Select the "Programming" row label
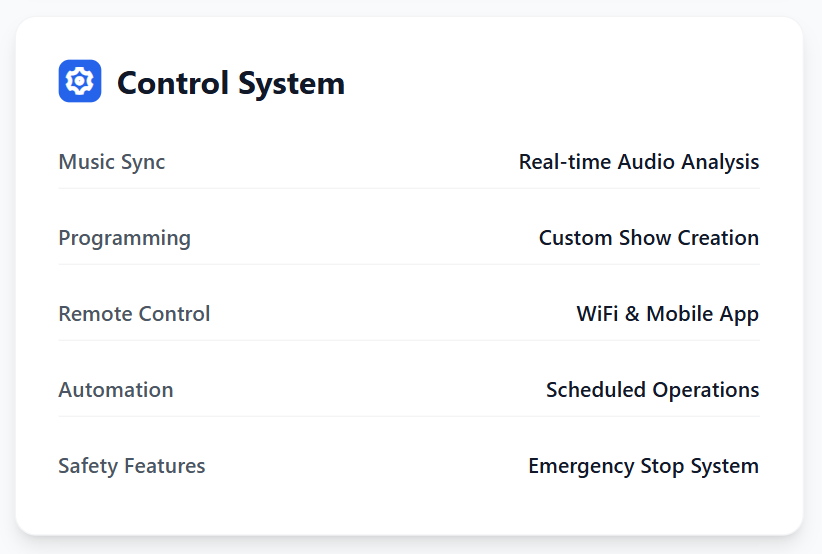Screen dimensions: 822x554 [x=125, y=238]
